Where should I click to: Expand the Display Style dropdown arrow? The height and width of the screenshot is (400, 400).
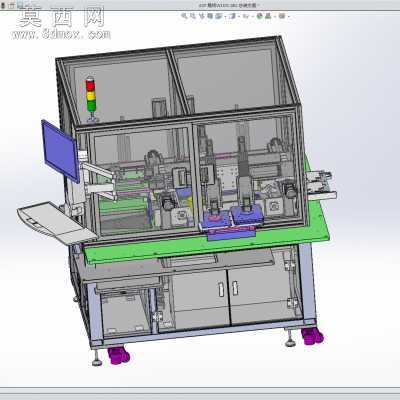click(x=239, y=16)
